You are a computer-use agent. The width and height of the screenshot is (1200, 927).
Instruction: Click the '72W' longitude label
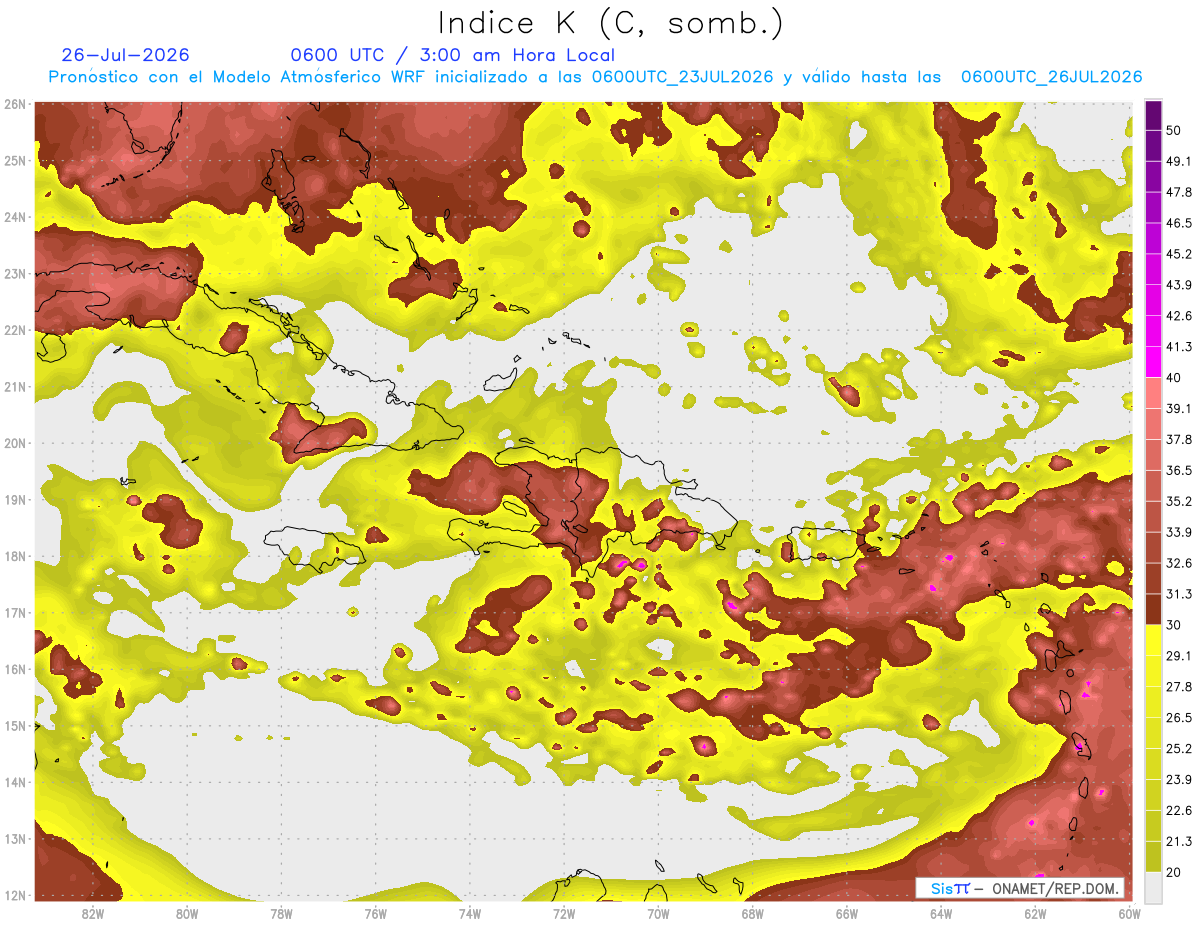click(564, 915)
